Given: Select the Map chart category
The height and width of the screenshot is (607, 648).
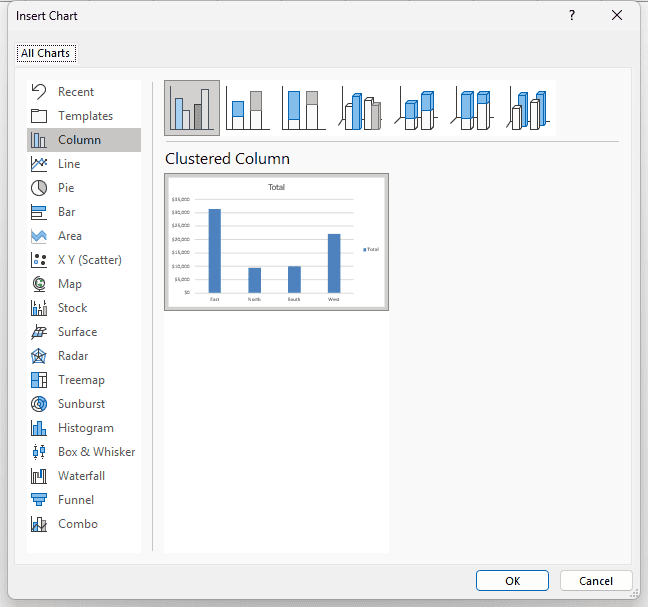Looking at the screenshot, I should click(x=84, y=284).
